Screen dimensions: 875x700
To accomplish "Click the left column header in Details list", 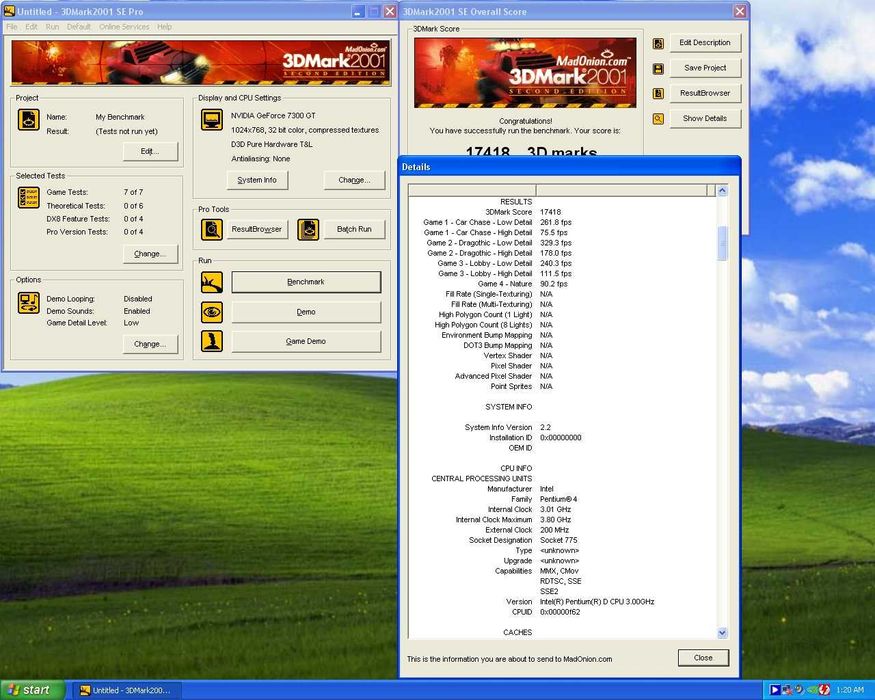I will pos(472,190).
